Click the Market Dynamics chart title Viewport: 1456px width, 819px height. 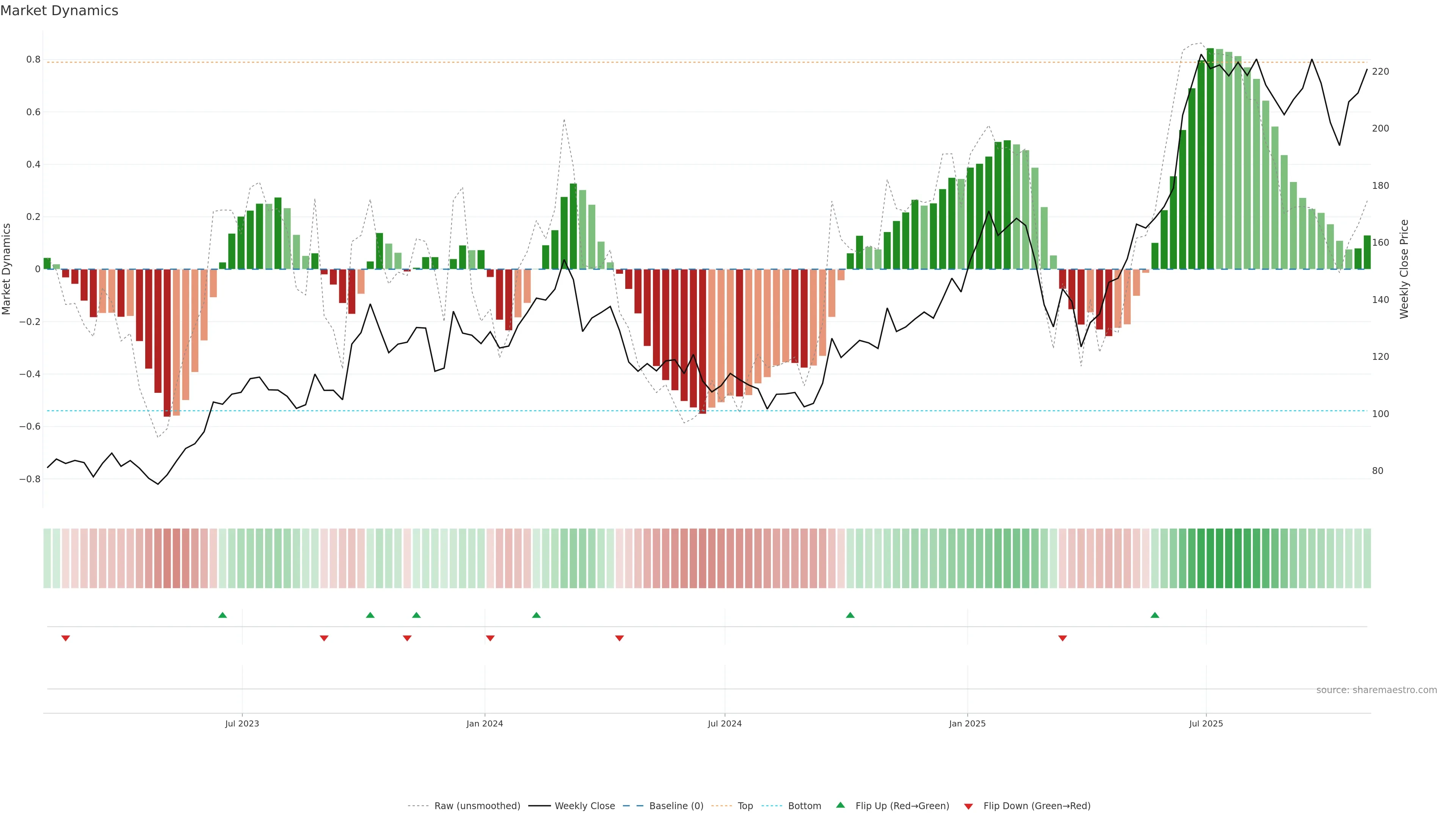coord(60,11)
